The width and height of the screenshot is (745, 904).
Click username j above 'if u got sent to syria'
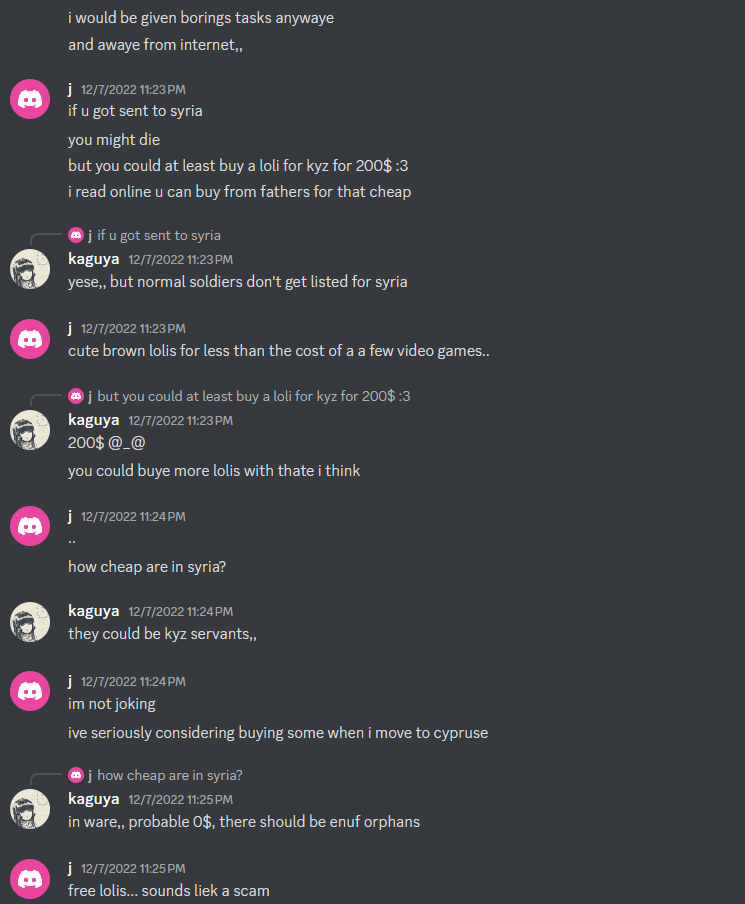pyautogui.click(x=70, y=89)
